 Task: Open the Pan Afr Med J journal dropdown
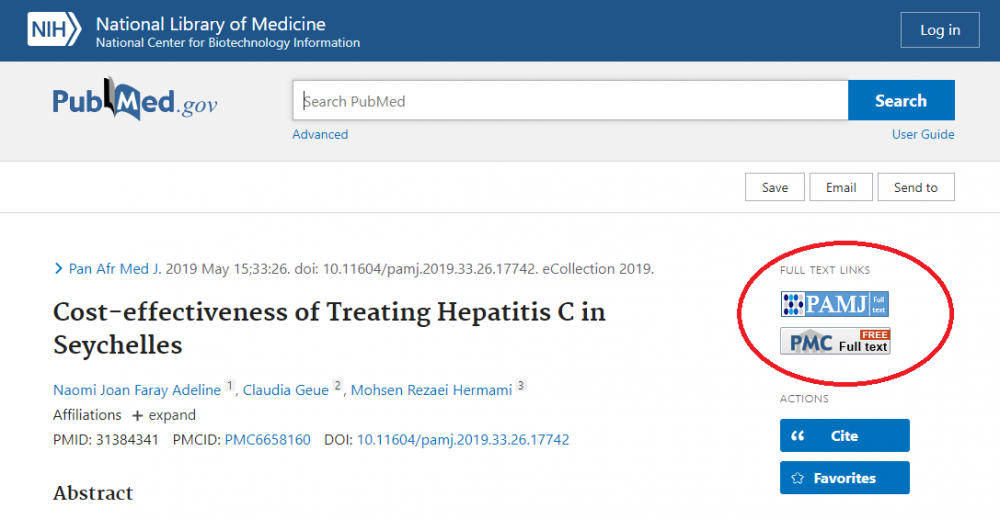114,269
